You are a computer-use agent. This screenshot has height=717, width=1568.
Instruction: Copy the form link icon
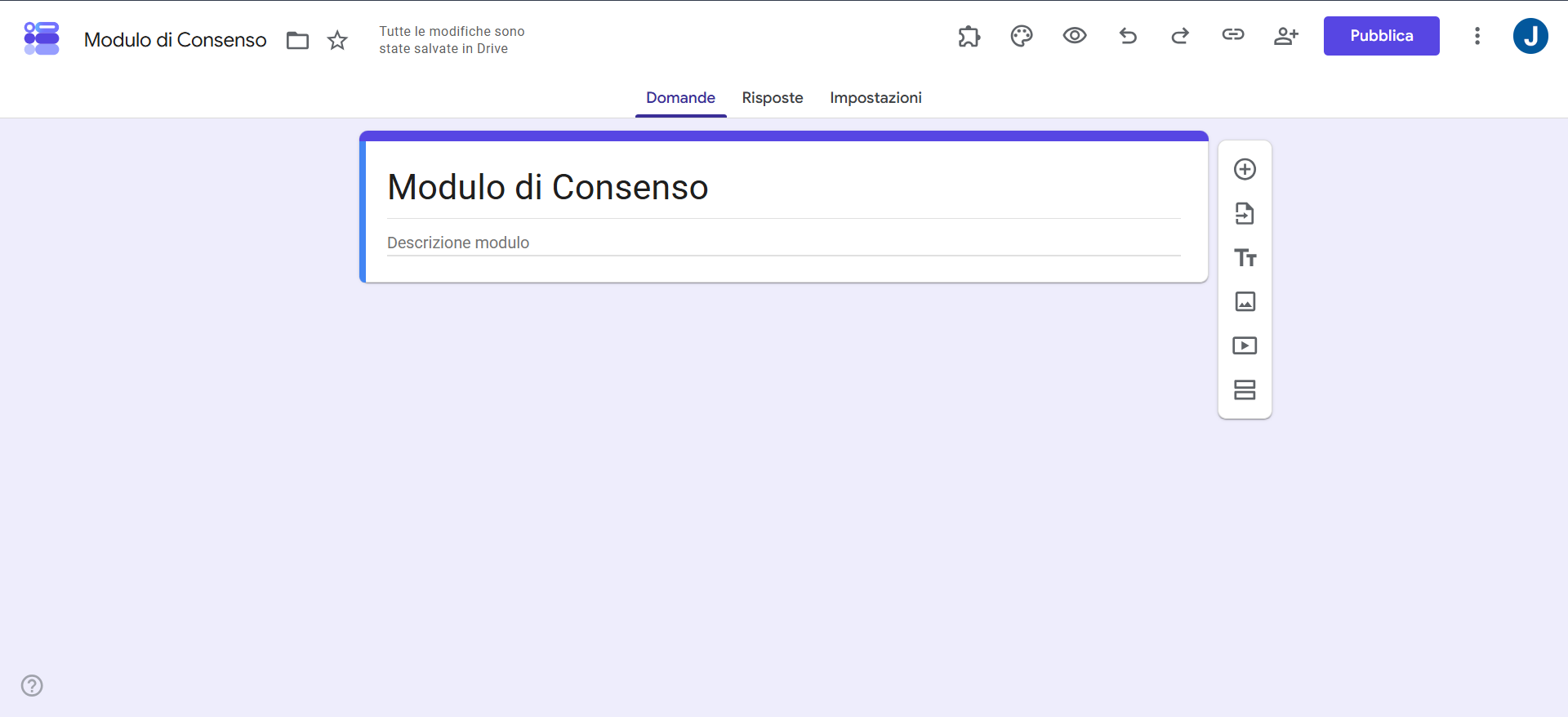tap(1233, 34)
